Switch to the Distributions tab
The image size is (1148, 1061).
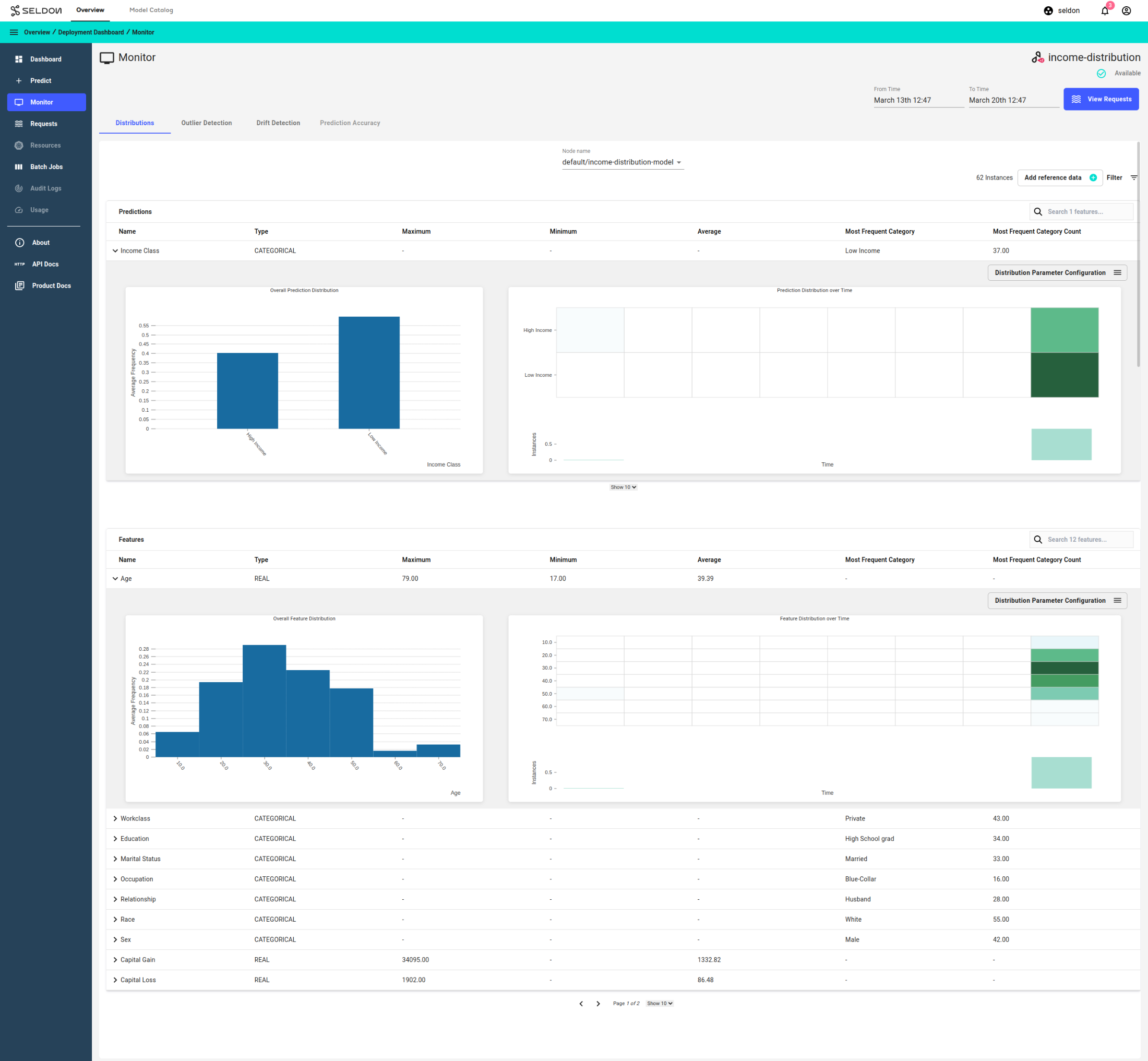click(x=135, y=123)
